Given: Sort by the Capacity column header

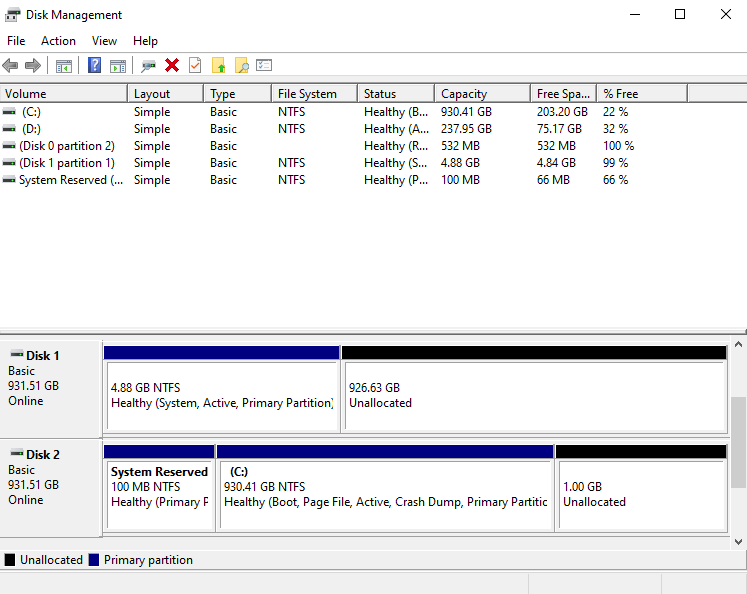Looking at the screenshot, I should 483,94.
